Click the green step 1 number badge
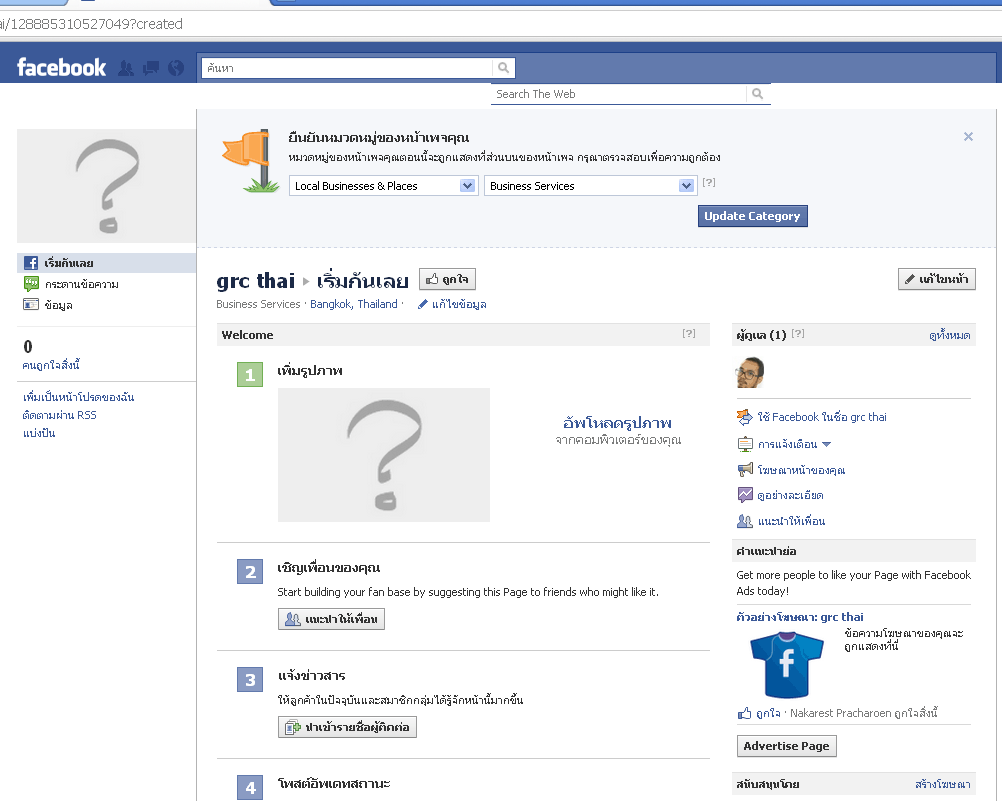 [x=250, y=375]
